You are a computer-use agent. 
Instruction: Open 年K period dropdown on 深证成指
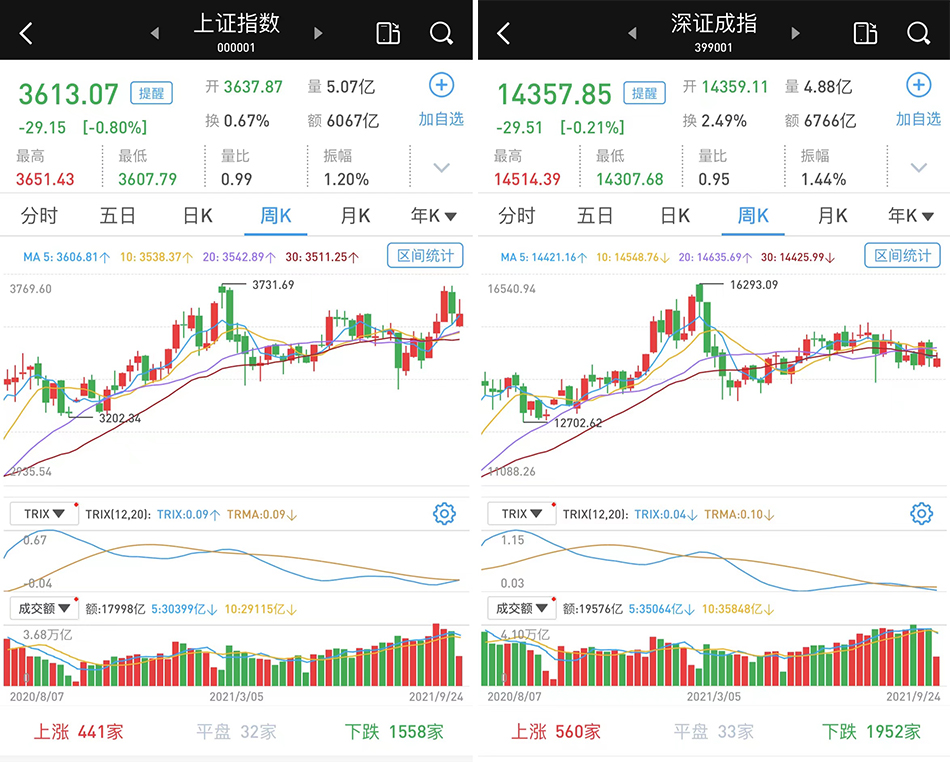click(911, 216)
